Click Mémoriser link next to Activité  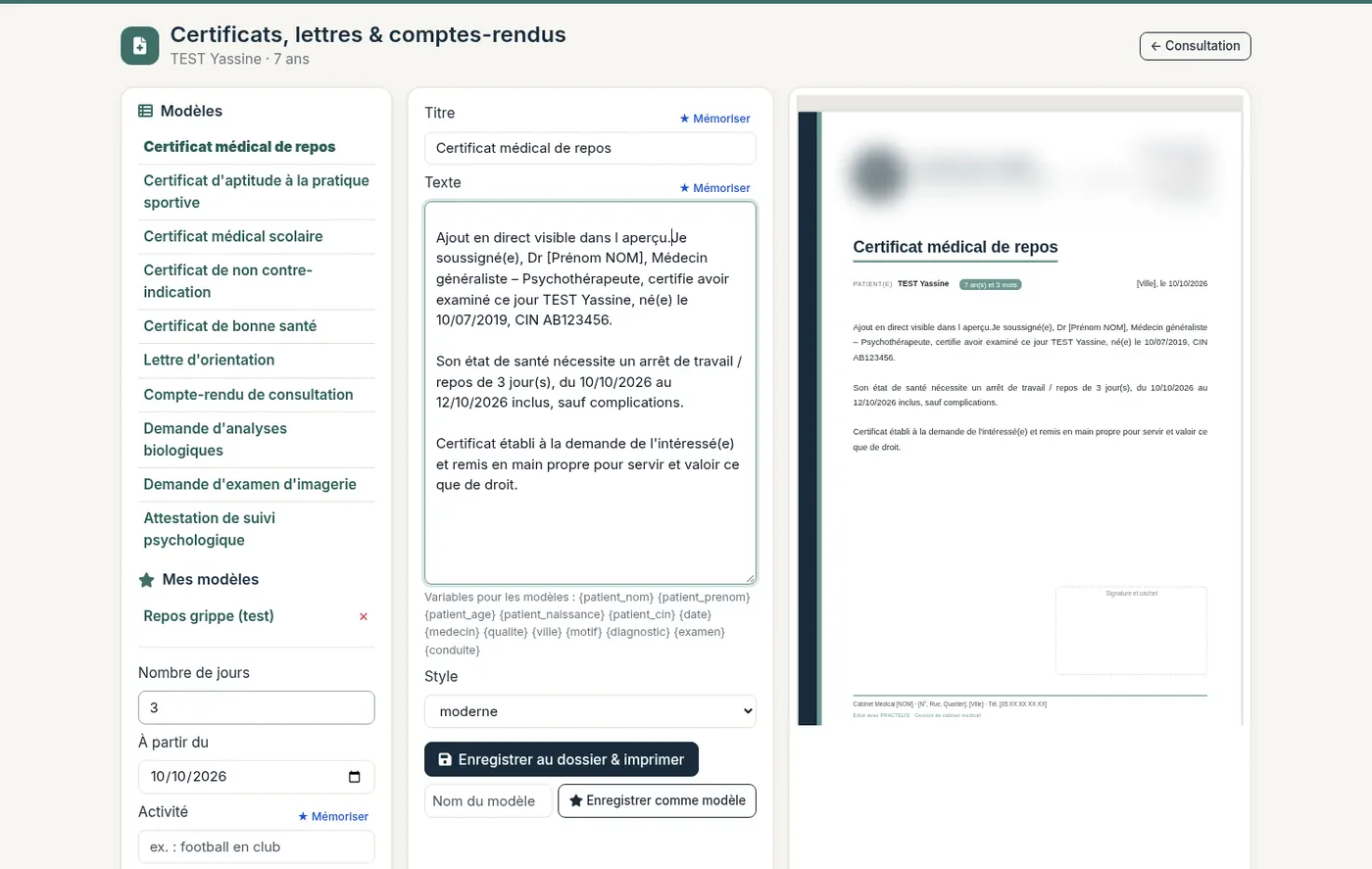[333, 816]
